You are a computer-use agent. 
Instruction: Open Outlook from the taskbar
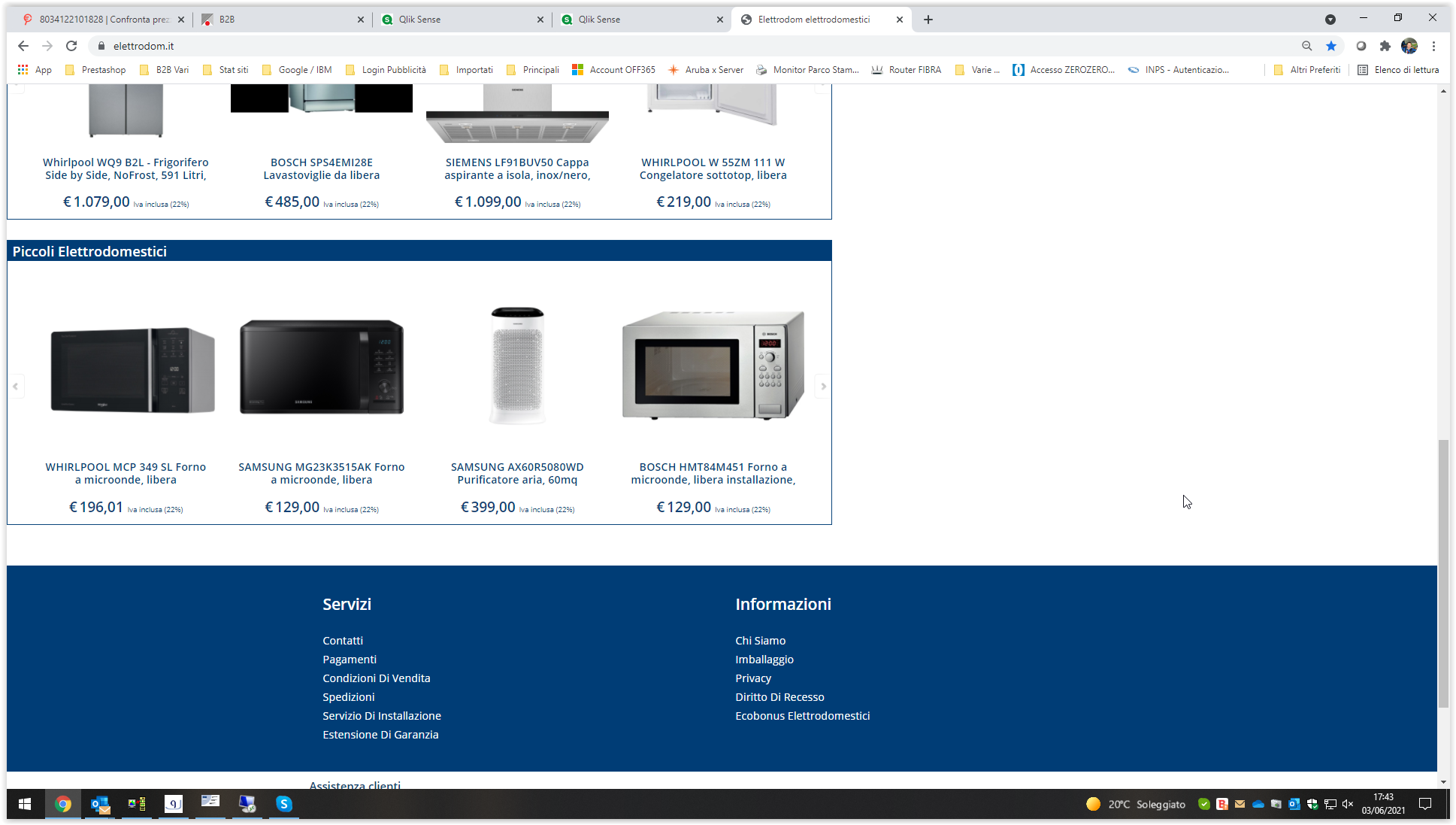pos(100,804)
